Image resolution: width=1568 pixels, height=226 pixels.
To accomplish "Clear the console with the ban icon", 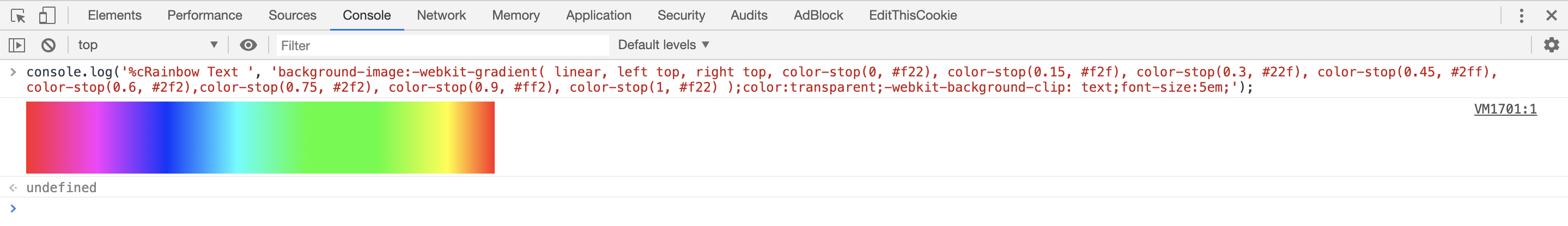I will pyautogui.click(x=48, y=45).
